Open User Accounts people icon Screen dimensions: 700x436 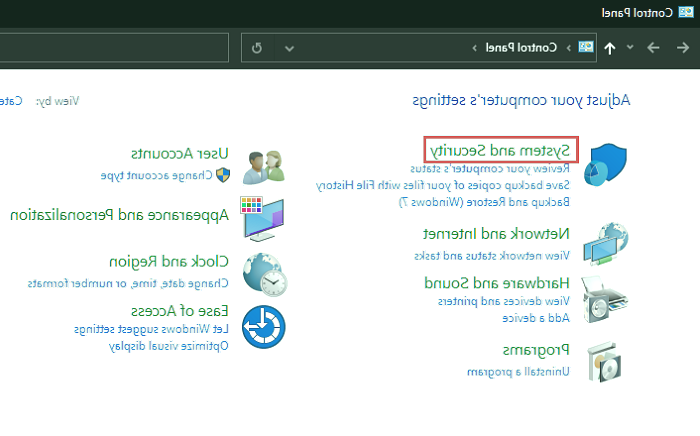click(264, 167)
